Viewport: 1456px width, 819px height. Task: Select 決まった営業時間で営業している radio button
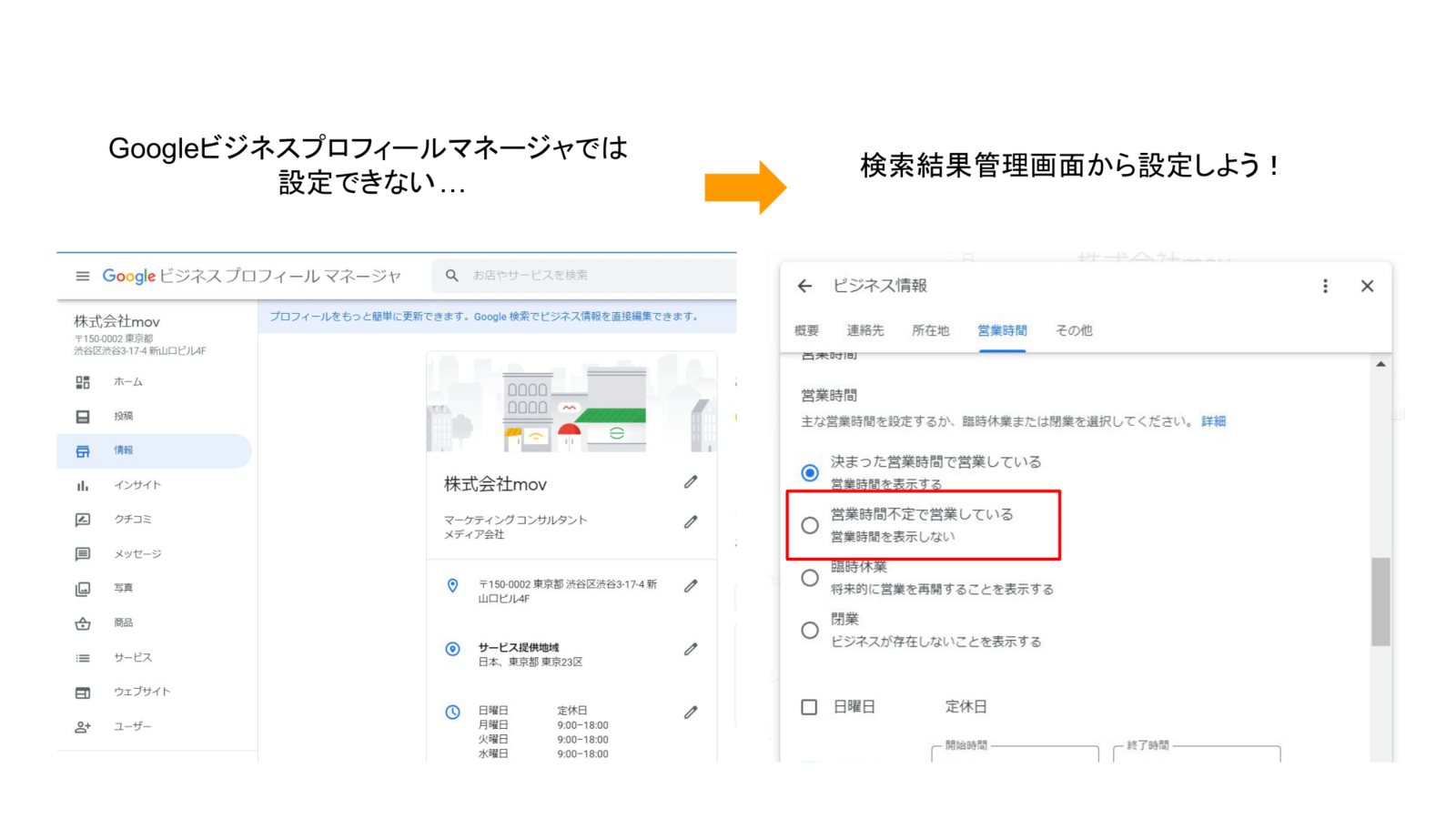810,473
